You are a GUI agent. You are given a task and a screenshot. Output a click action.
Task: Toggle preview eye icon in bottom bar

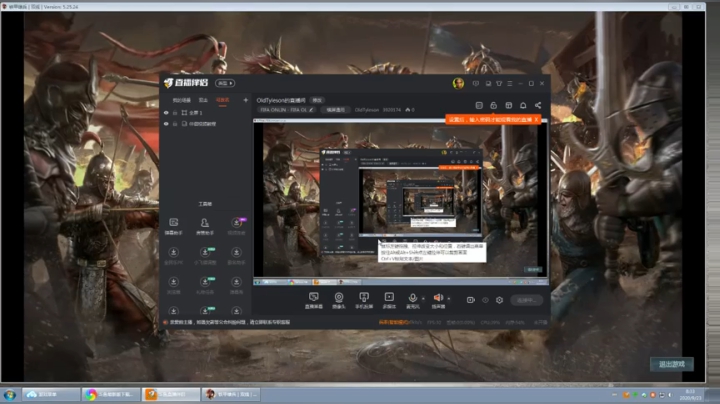pos(485,300)
